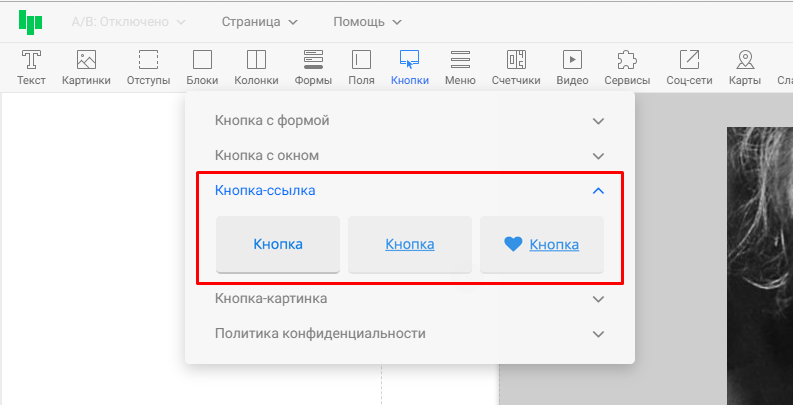This screenshot has width=793, height=405.
Task: Open the Соц-сети tool
Action: [x=689, y=66]
